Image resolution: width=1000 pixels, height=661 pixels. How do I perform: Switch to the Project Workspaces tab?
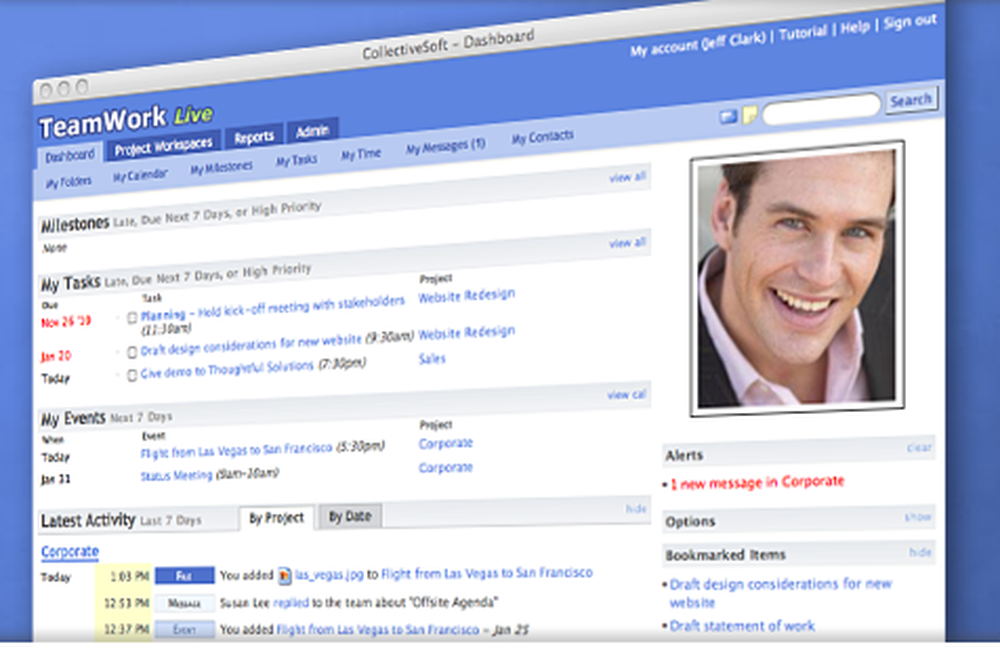click(163, 145)
